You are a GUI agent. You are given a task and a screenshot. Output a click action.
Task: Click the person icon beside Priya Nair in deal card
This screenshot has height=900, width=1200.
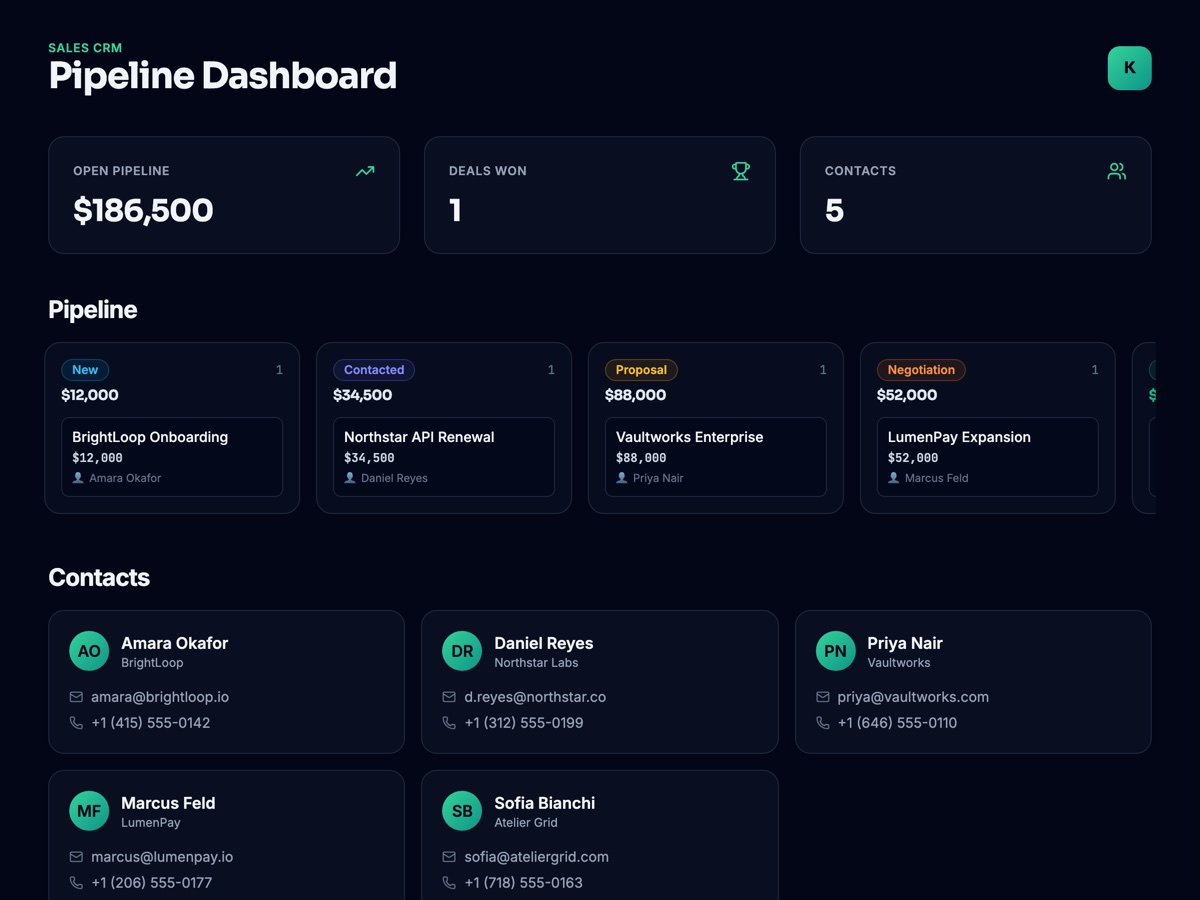point(622,478)
